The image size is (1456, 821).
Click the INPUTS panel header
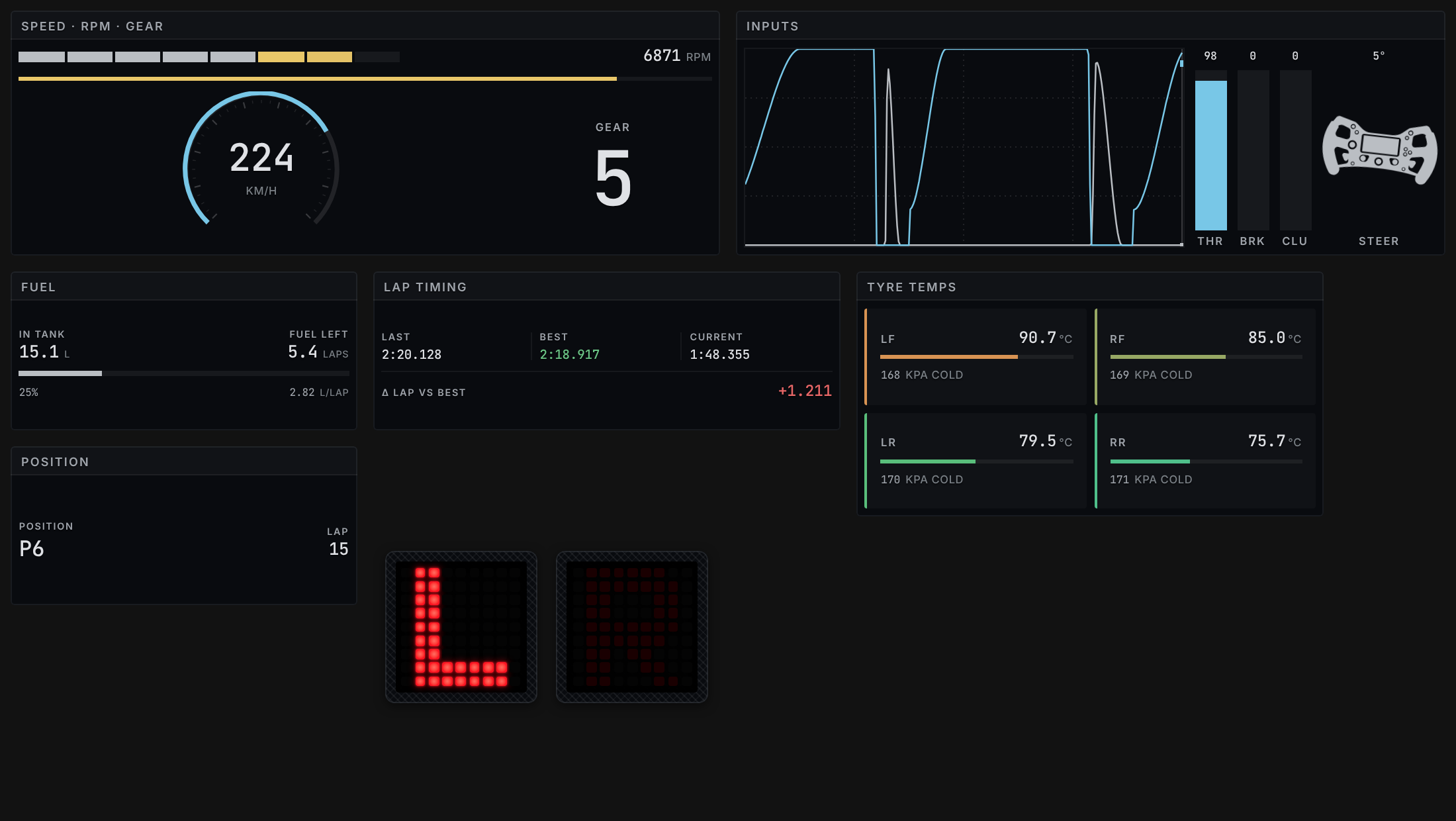(x=1090, y=26)
